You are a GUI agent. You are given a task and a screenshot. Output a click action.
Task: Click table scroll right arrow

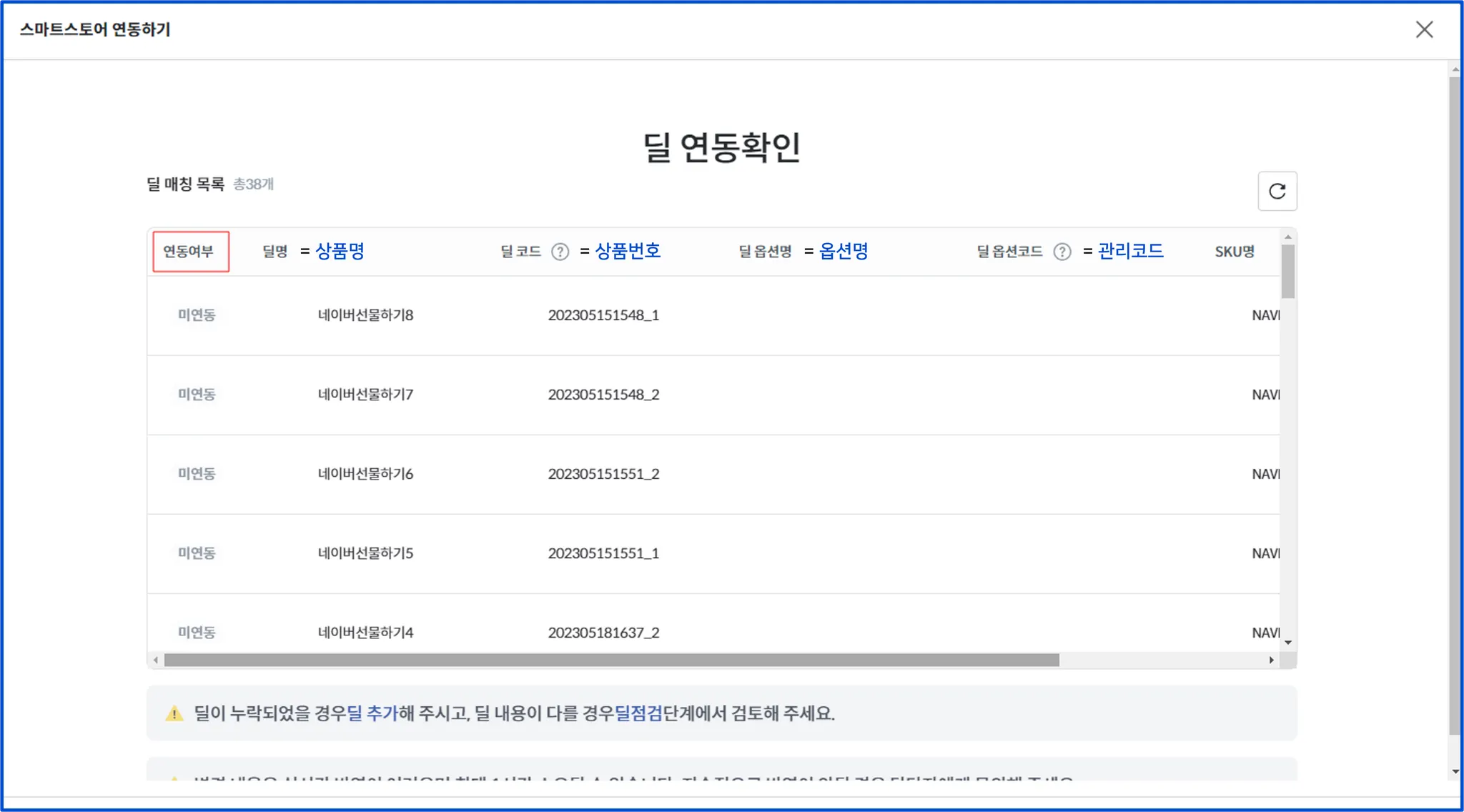(1271, 660)
